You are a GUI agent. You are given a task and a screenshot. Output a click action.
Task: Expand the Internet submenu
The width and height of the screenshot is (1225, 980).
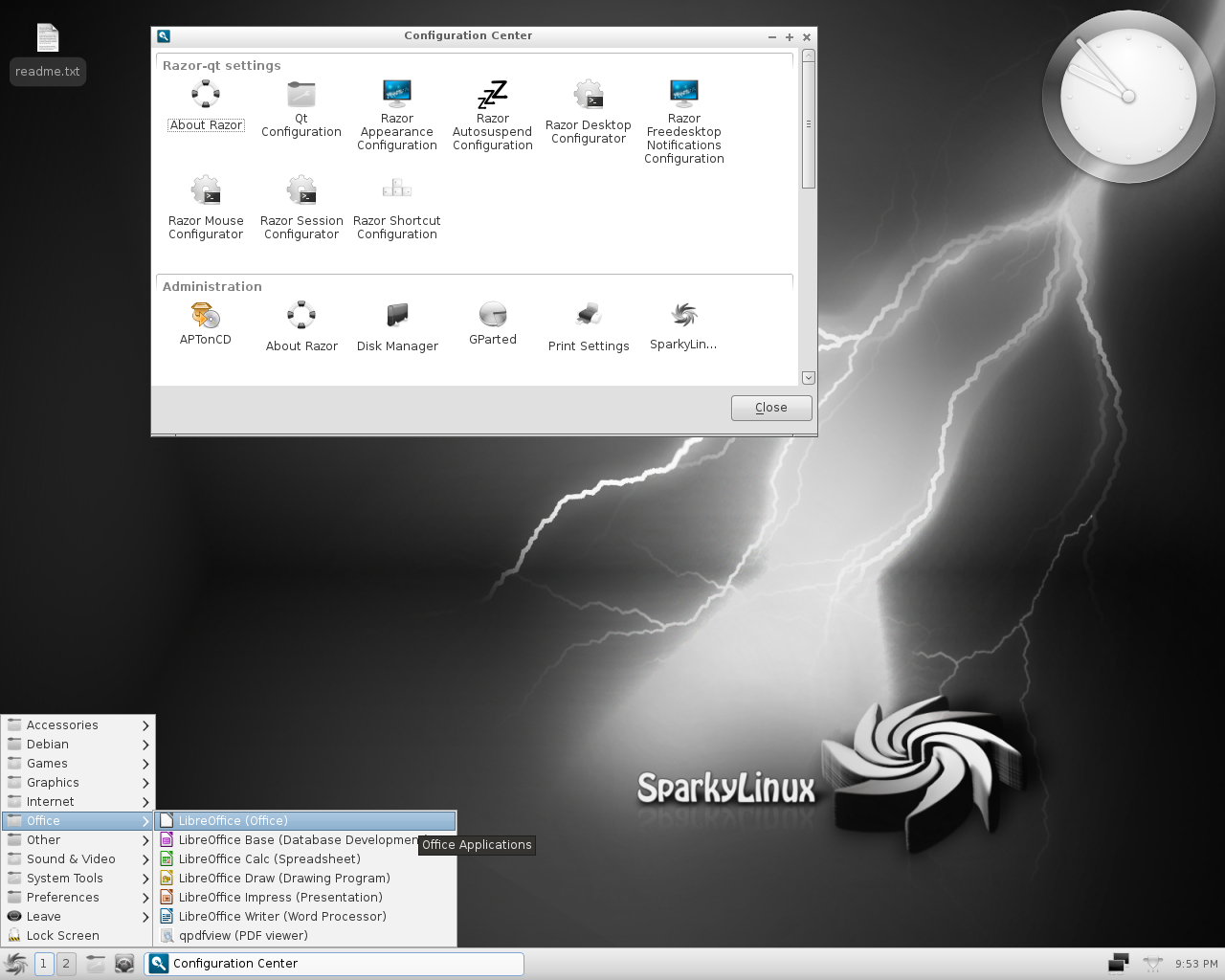point(78,802)
